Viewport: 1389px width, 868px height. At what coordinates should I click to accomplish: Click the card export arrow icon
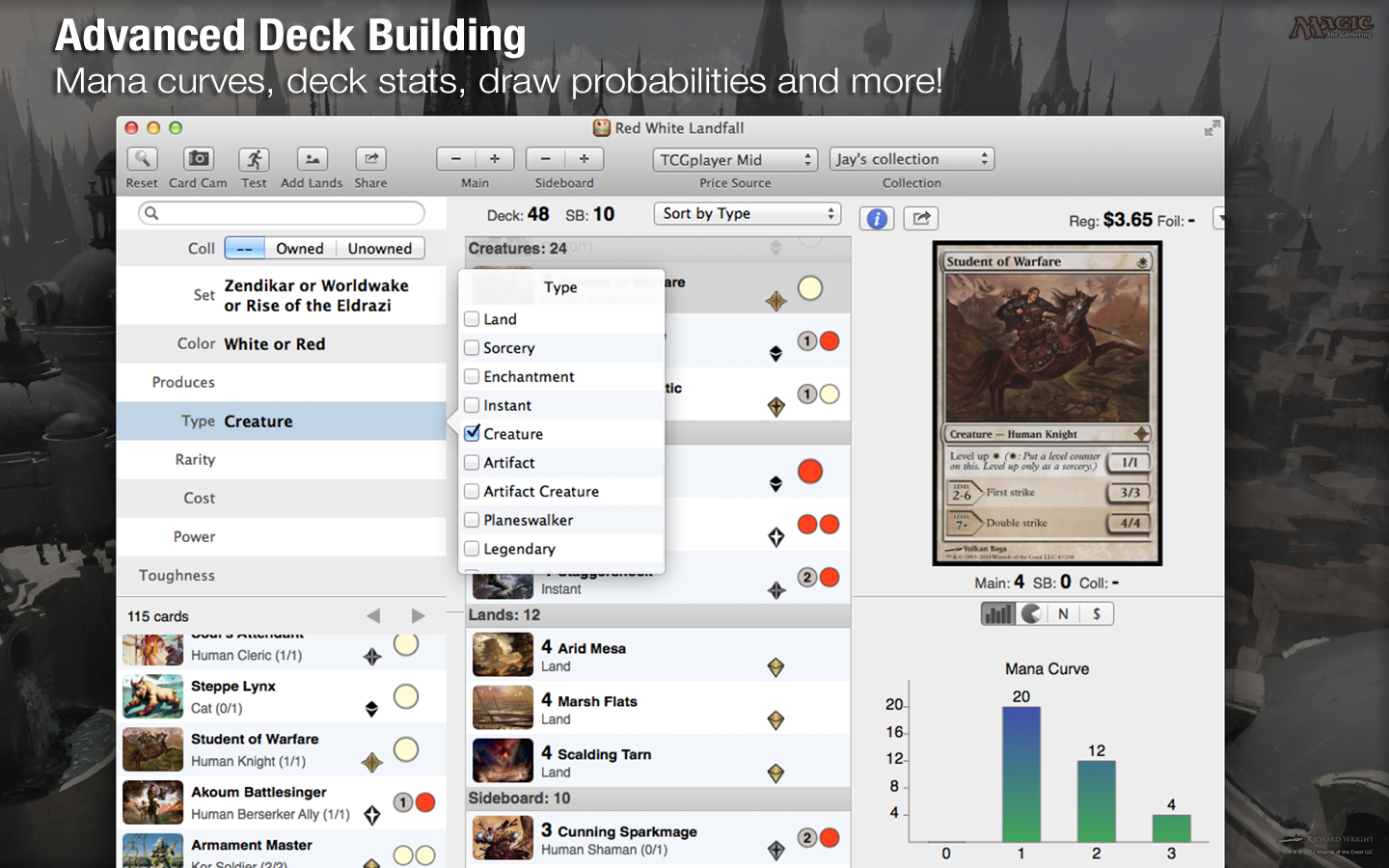(x=921, y=219)
